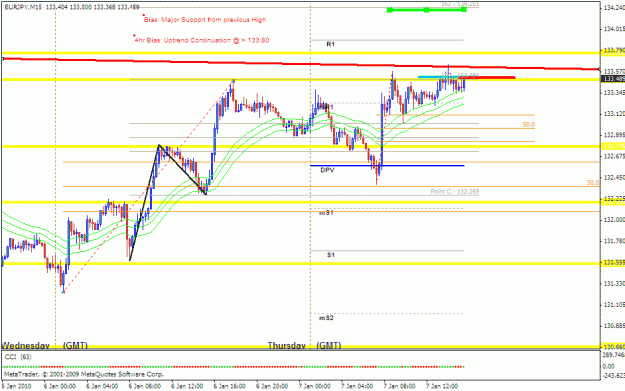Click the 130.885 price axis value
The height and width of the screenshot is (391, 625).
(614, 326)
